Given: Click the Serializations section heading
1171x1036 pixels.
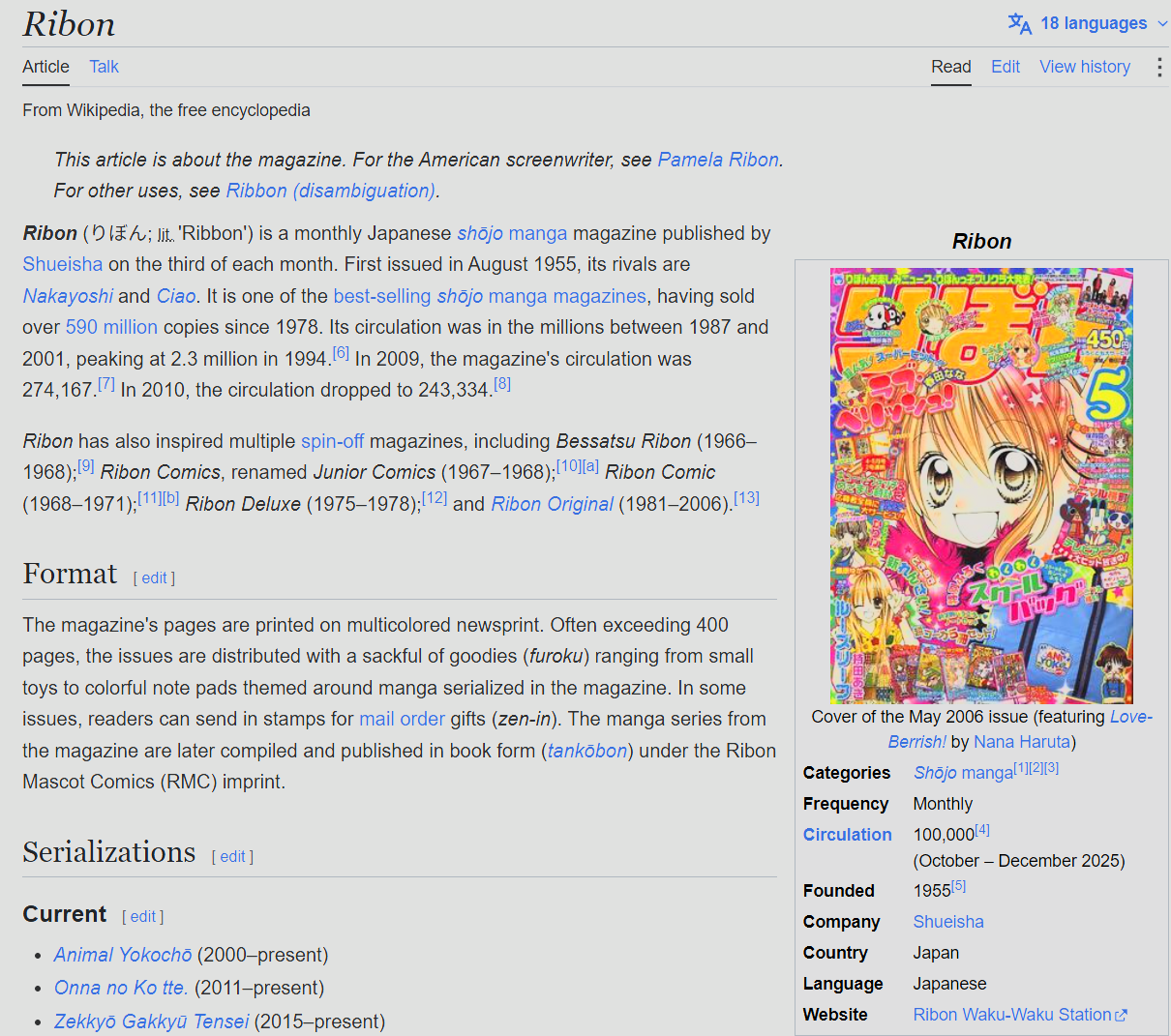Looking at the screenshot, I should click(x=109, y=852).
